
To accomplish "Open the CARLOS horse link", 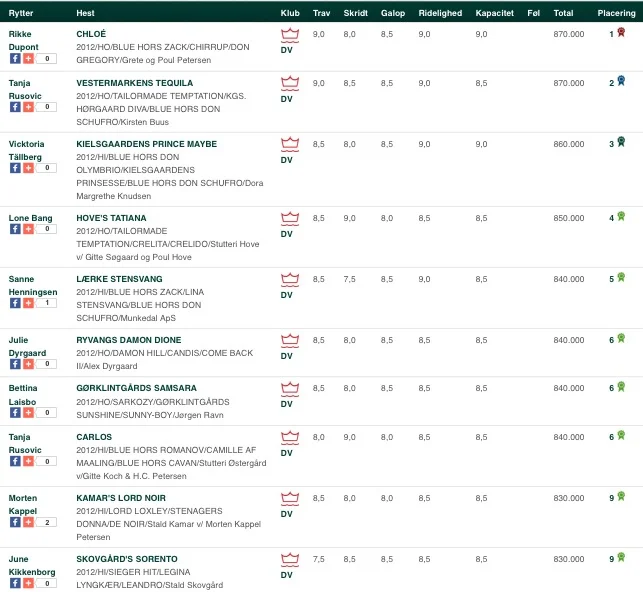I will [94, 437].
